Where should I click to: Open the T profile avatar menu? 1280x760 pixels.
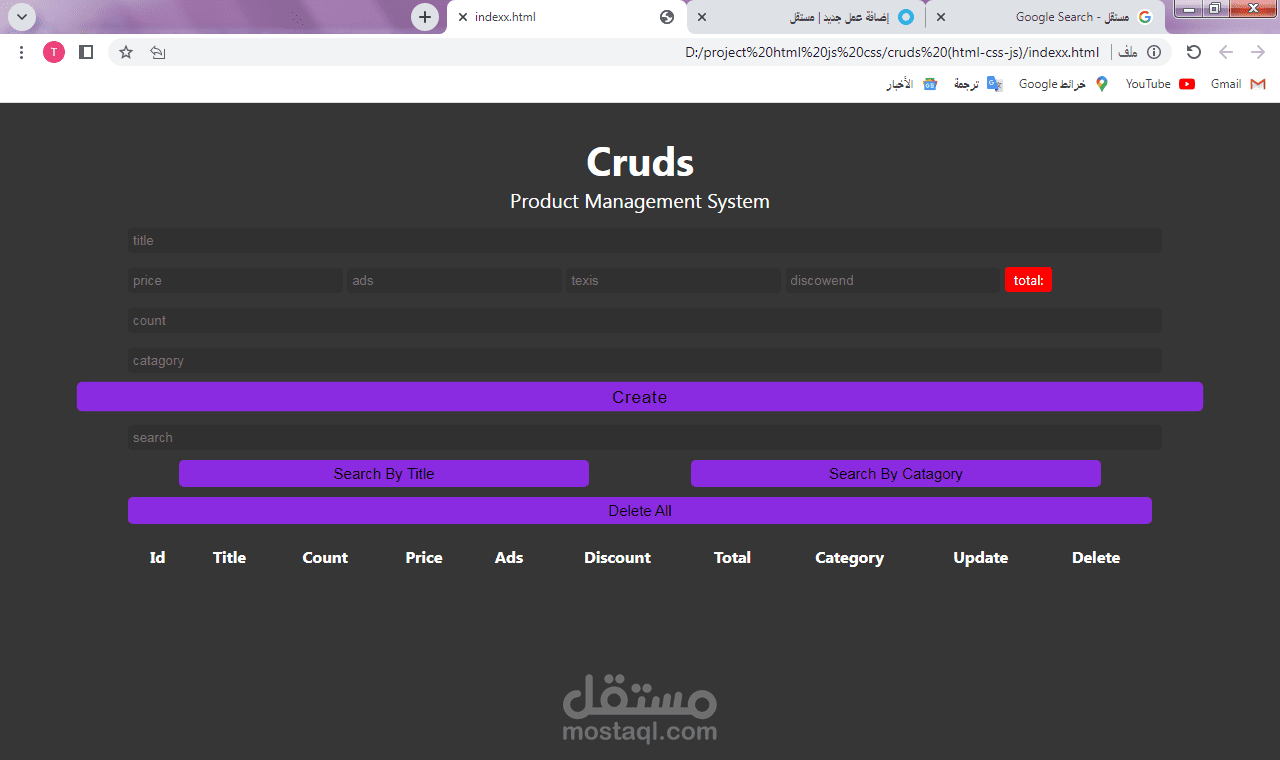pyautogui.click(x=54, y=52)
